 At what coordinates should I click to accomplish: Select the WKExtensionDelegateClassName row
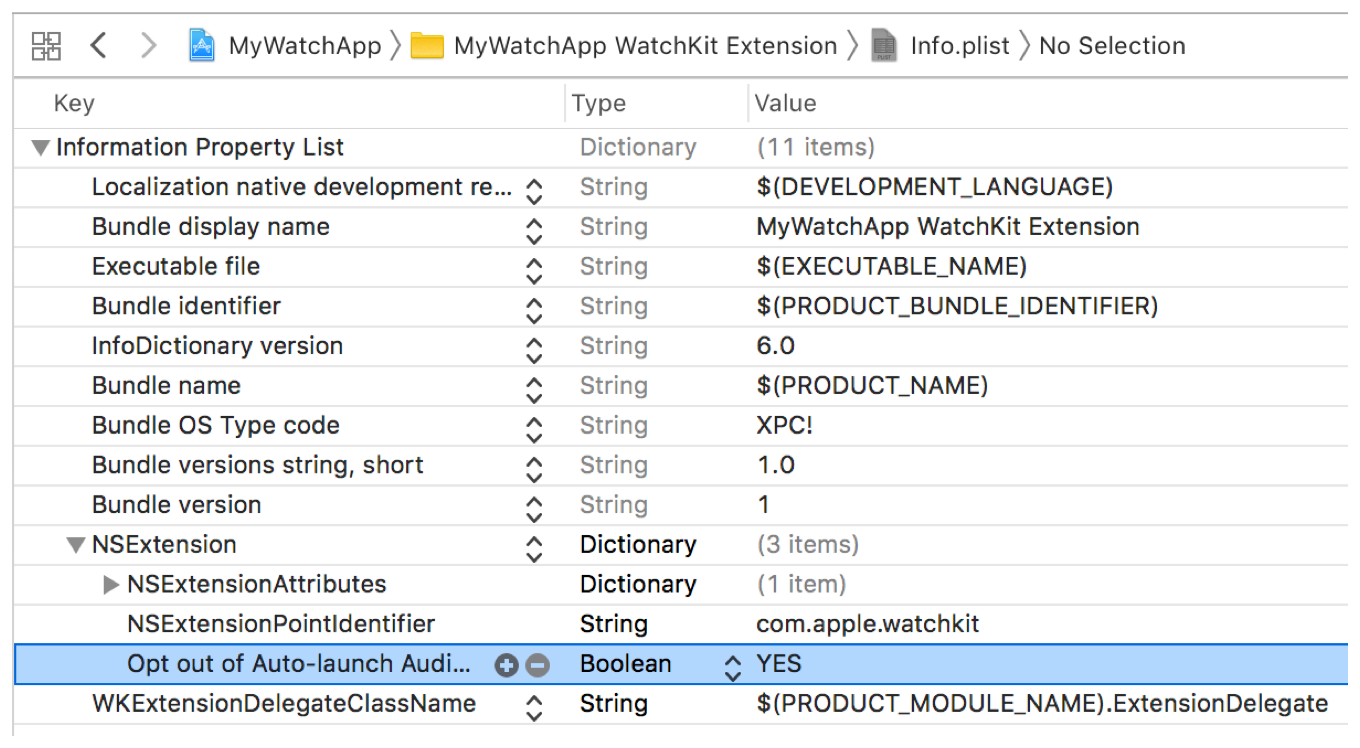tap(284, 704)
